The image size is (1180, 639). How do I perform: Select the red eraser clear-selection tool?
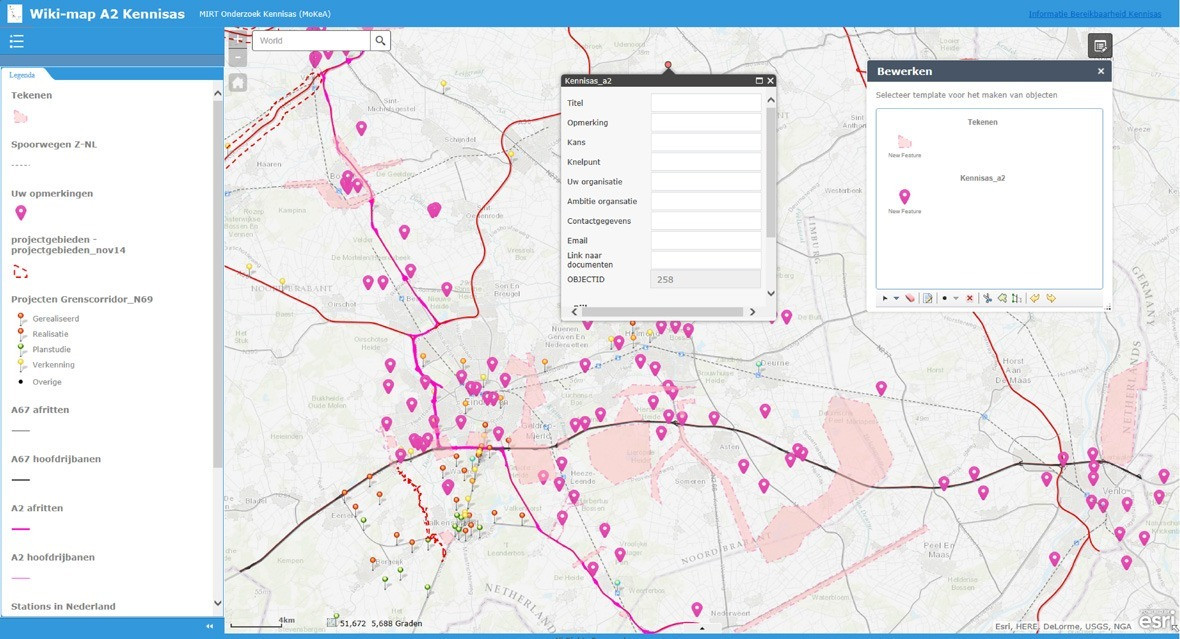coord(910,298)
